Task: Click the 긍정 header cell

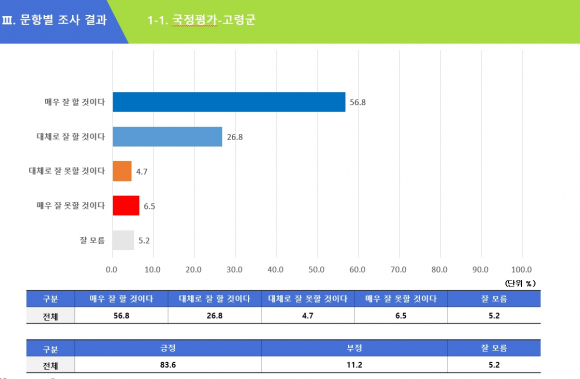Action: pyautogui.click(x=168, y=348)
